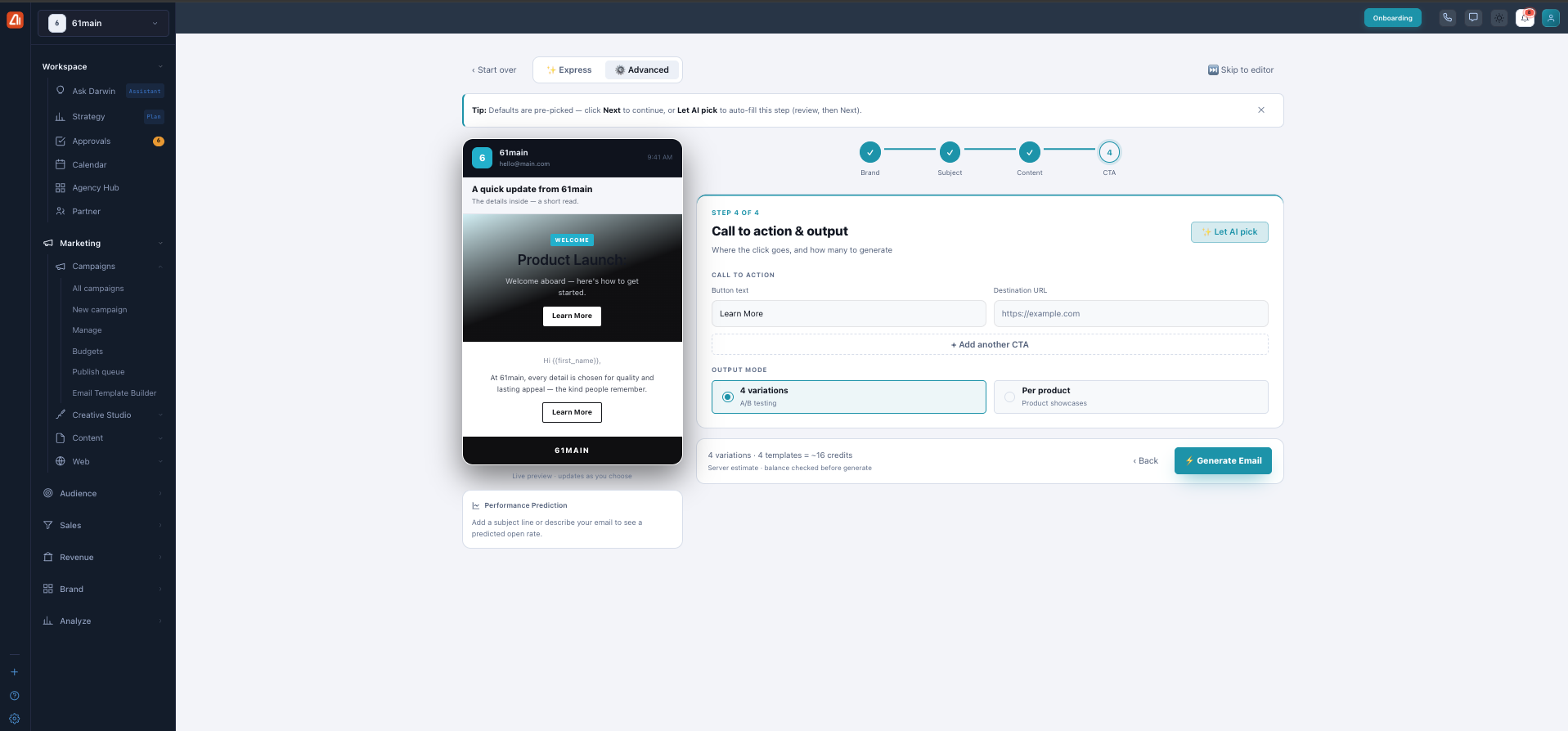The width and height of the screenshot is (1568, 731).
Task: Select the 4 variations output mode
Action: pyautogui.click(x=848, y=397)
